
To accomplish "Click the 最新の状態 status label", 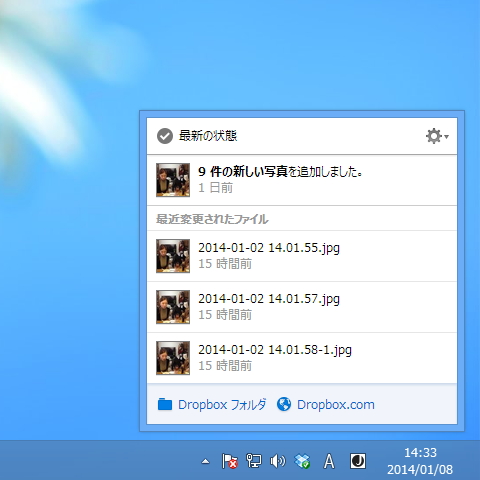I will tap(208, 136).
